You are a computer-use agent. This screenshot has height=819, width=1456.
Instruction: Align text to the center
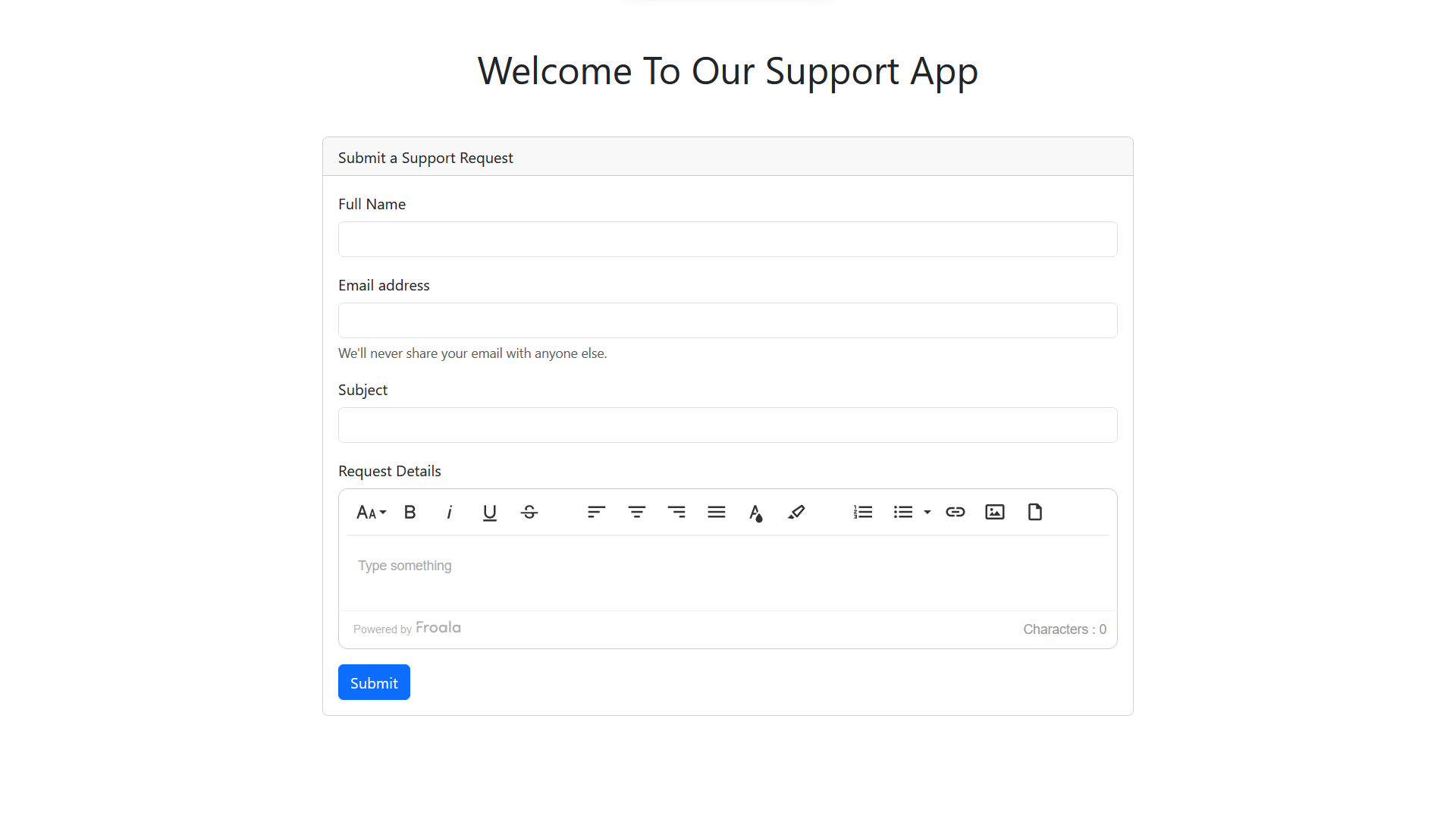pyautogui.click(x=636, y=512)
